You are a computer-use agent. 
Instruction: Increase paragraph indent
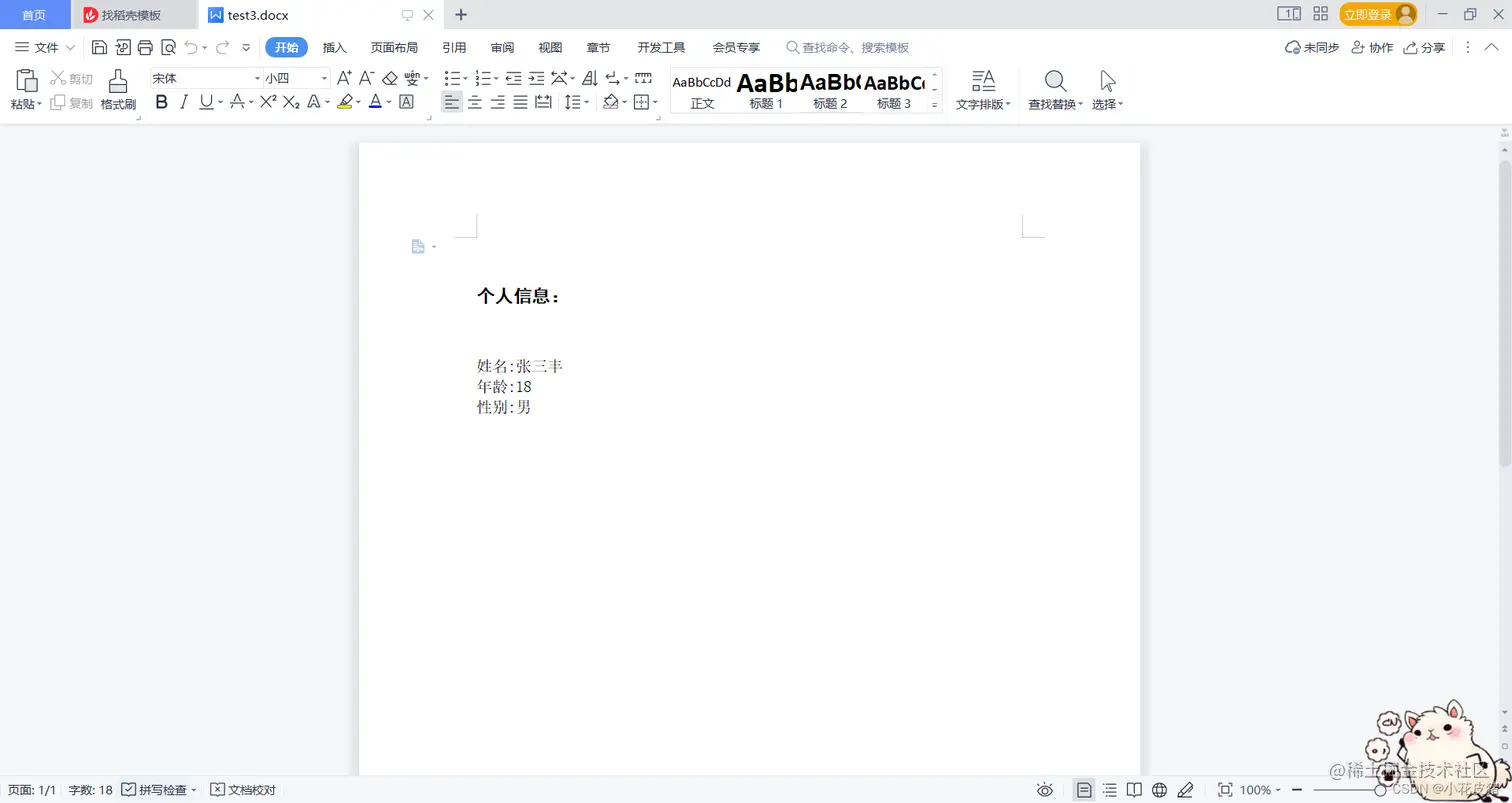click(537, 78)
